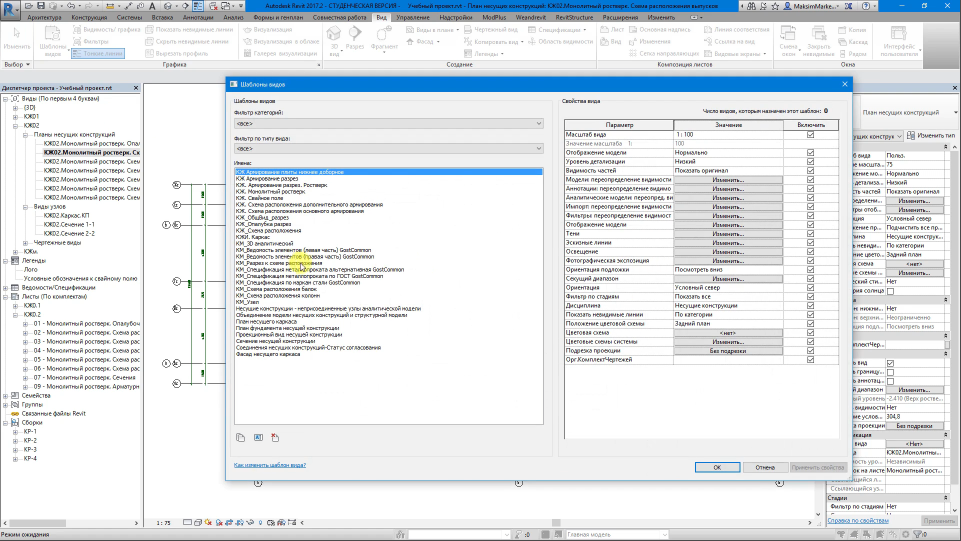This screenshot has height=541, width=961.
Task: Close the project browser panel with X
Action: coord(136,88)
